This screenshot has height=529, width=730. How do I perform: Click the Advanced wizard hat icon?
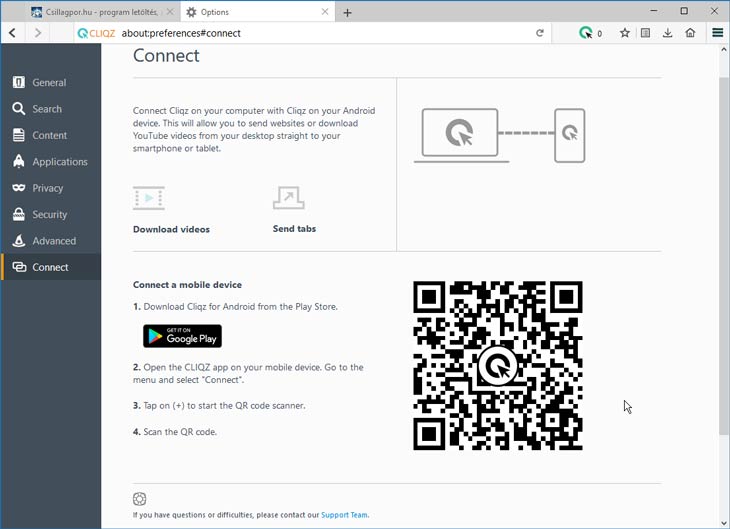point(19,241)
